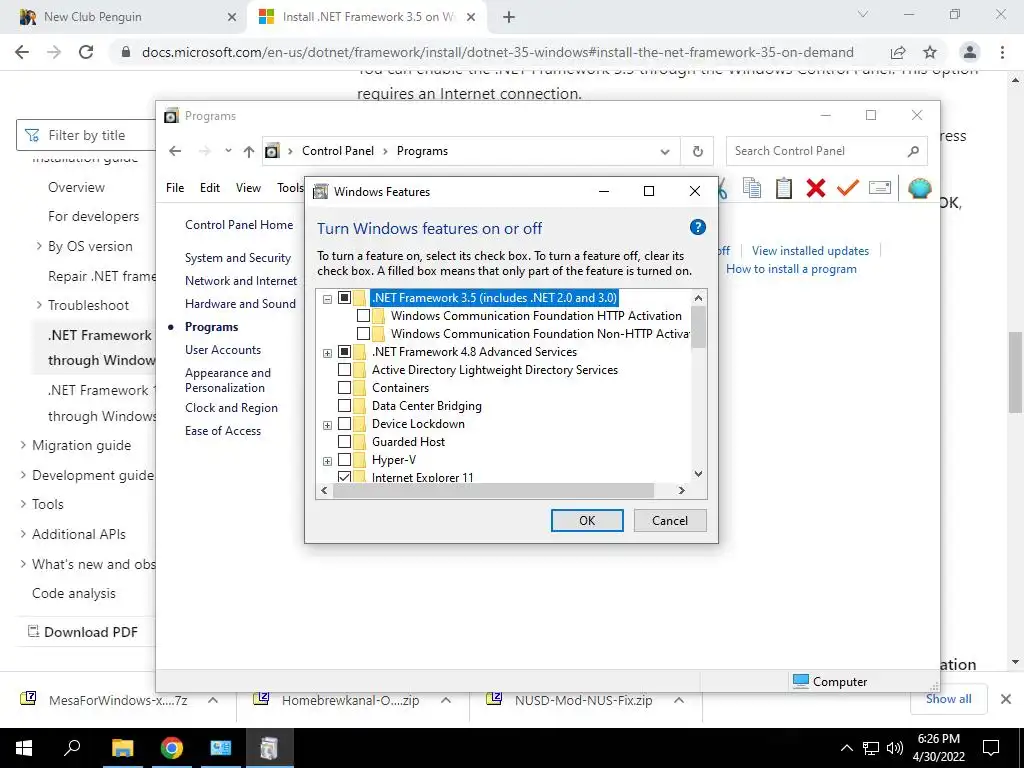Image resolution: width=1024 pixels, height=768 pixels.
Task: Expand Troubleshoot in docs sidebar
Action: click(x=39, y=305)
